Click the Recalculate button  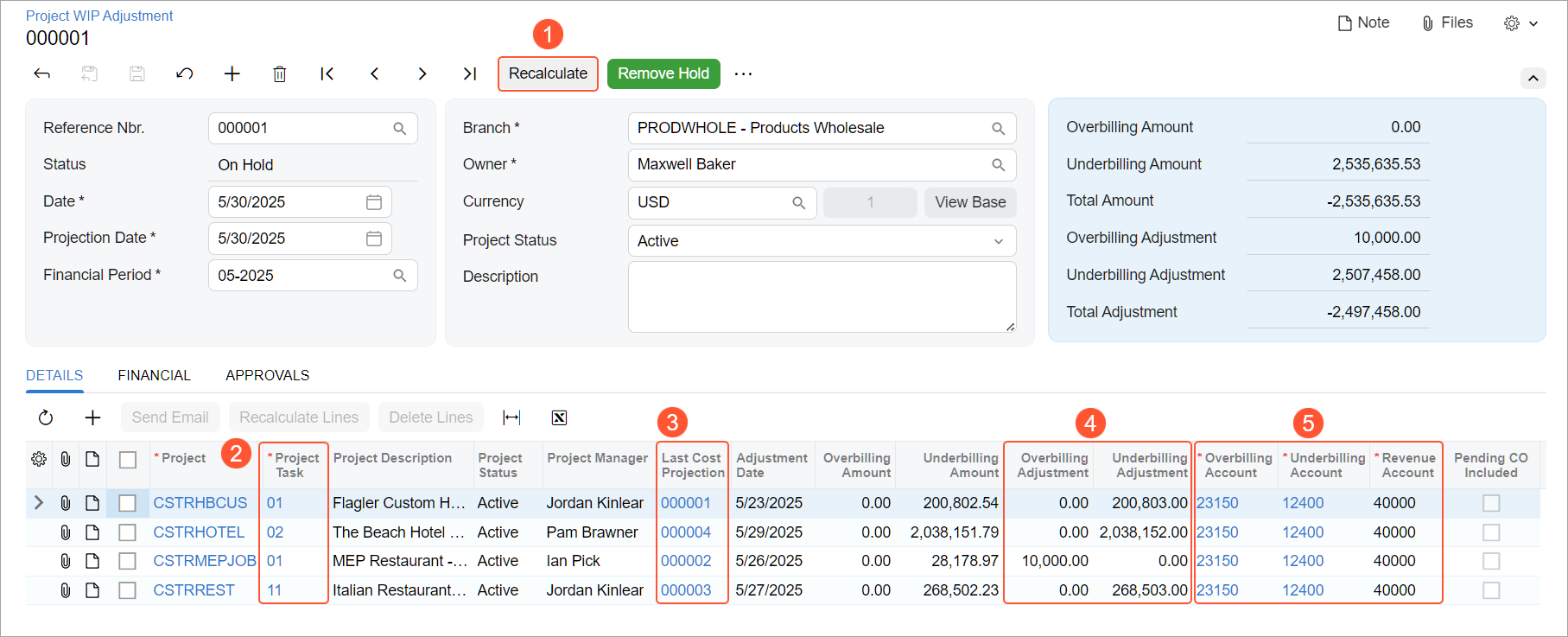click(548, 74)
